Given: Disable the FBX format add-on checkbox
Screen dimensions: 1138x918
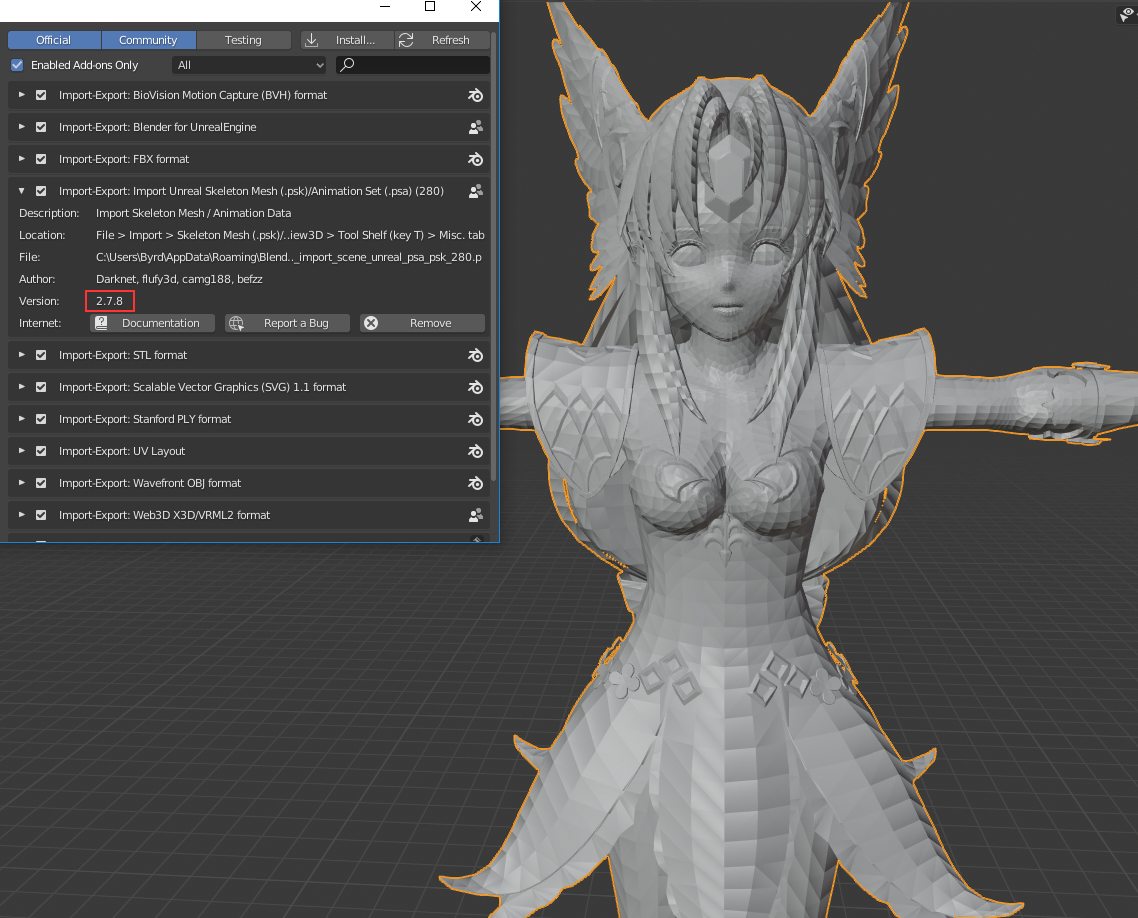Looking at the screenshot, I should 41,159.
